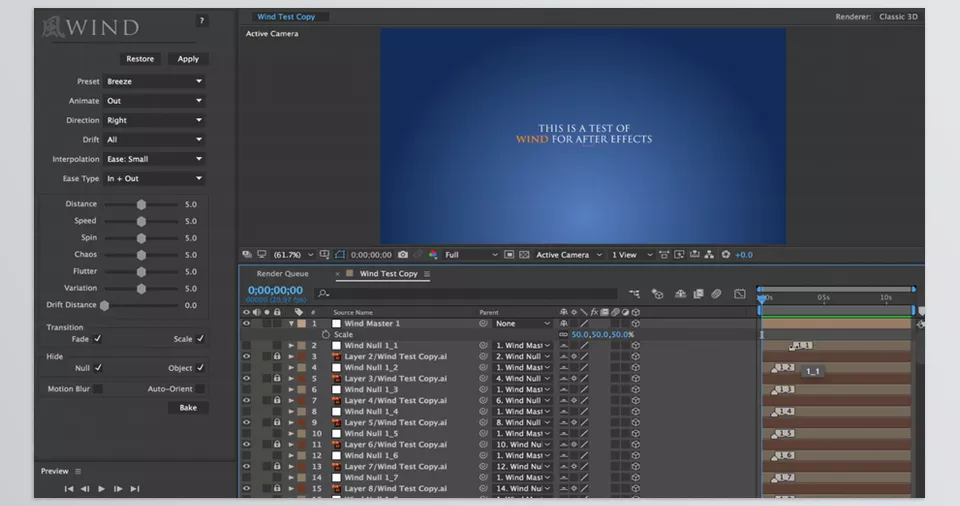Toggle pixel aspect ratio correction icon
Image resolution: width=960 pixels, height=506 pixels.
pos(664,255)
